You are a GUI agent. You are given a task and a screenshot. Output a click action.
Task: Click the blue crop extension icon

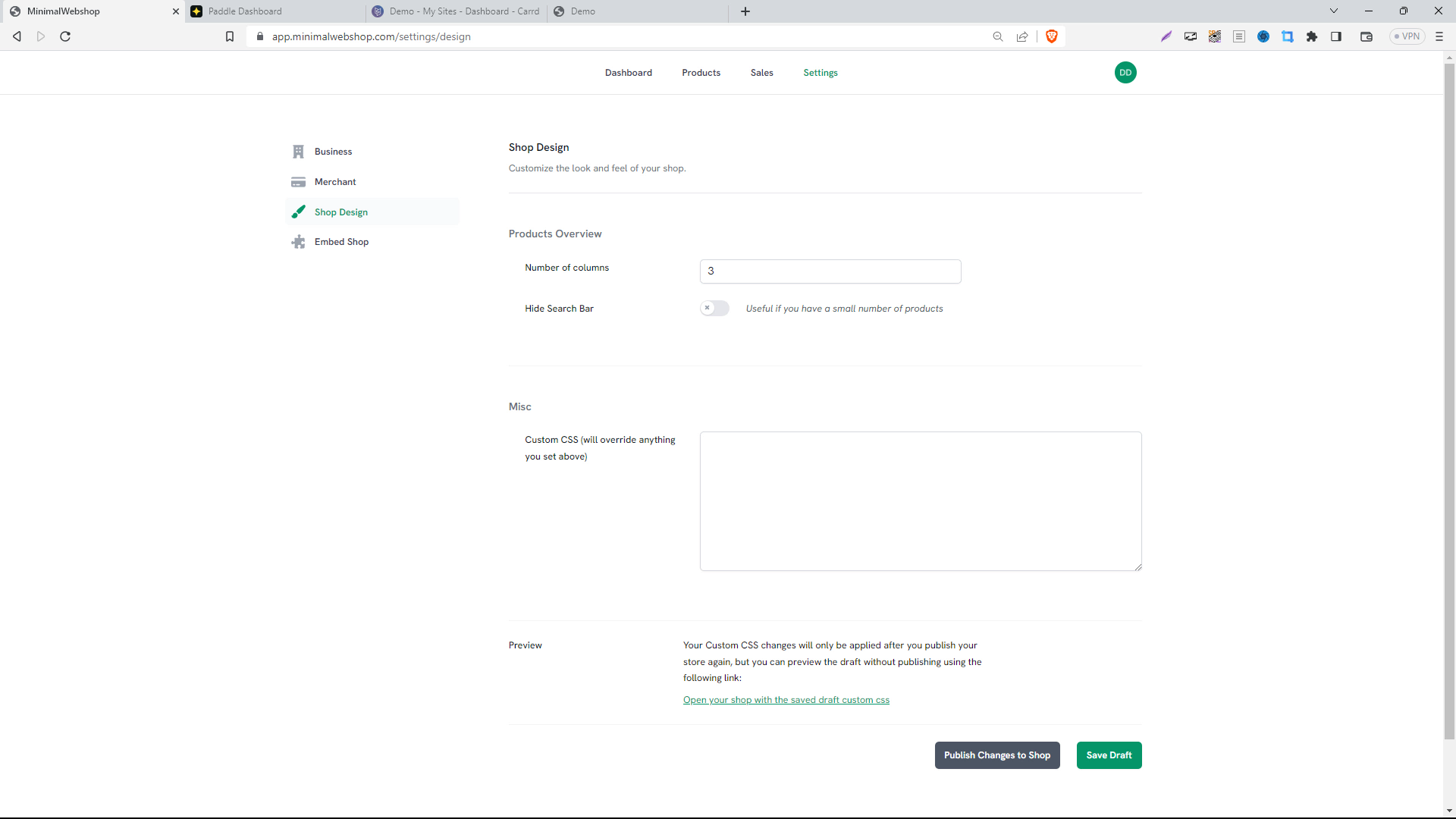(1288, 36)
